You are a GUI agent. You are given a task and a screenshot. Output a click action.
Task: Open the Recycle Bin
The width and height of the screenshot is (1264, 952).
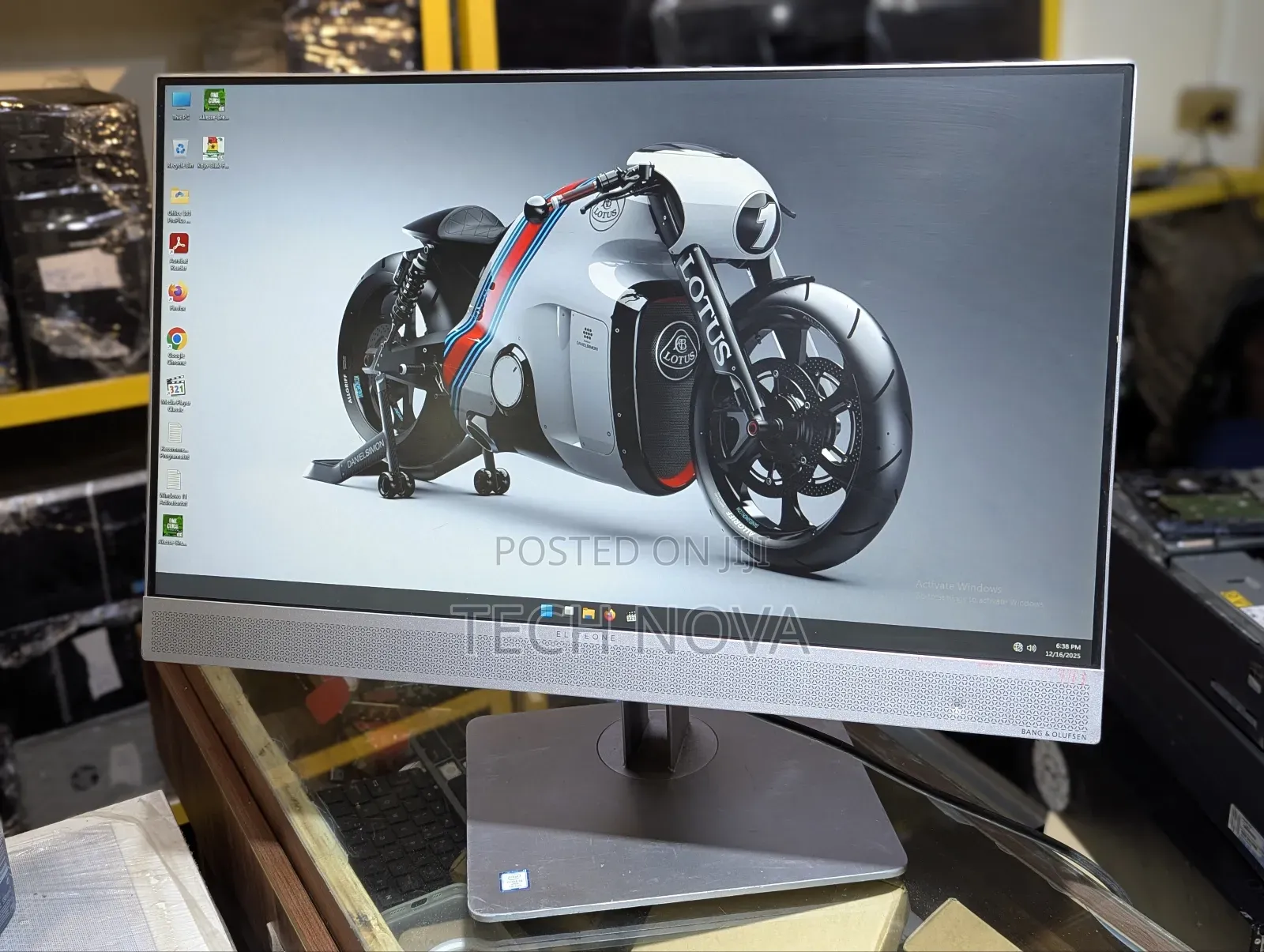pos(180,153)
